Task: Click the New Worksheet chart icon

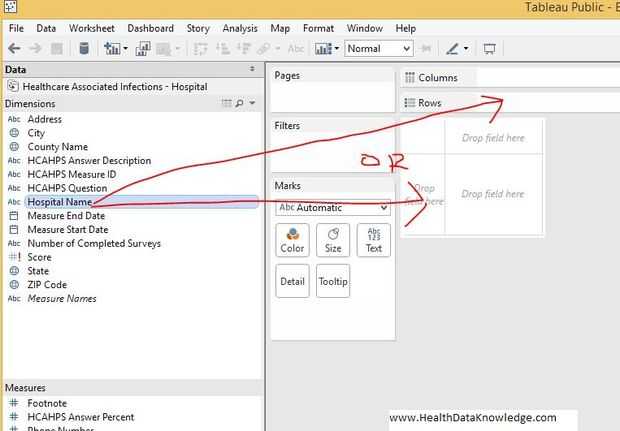Action: pyautogui.click(x=112, y=49)
